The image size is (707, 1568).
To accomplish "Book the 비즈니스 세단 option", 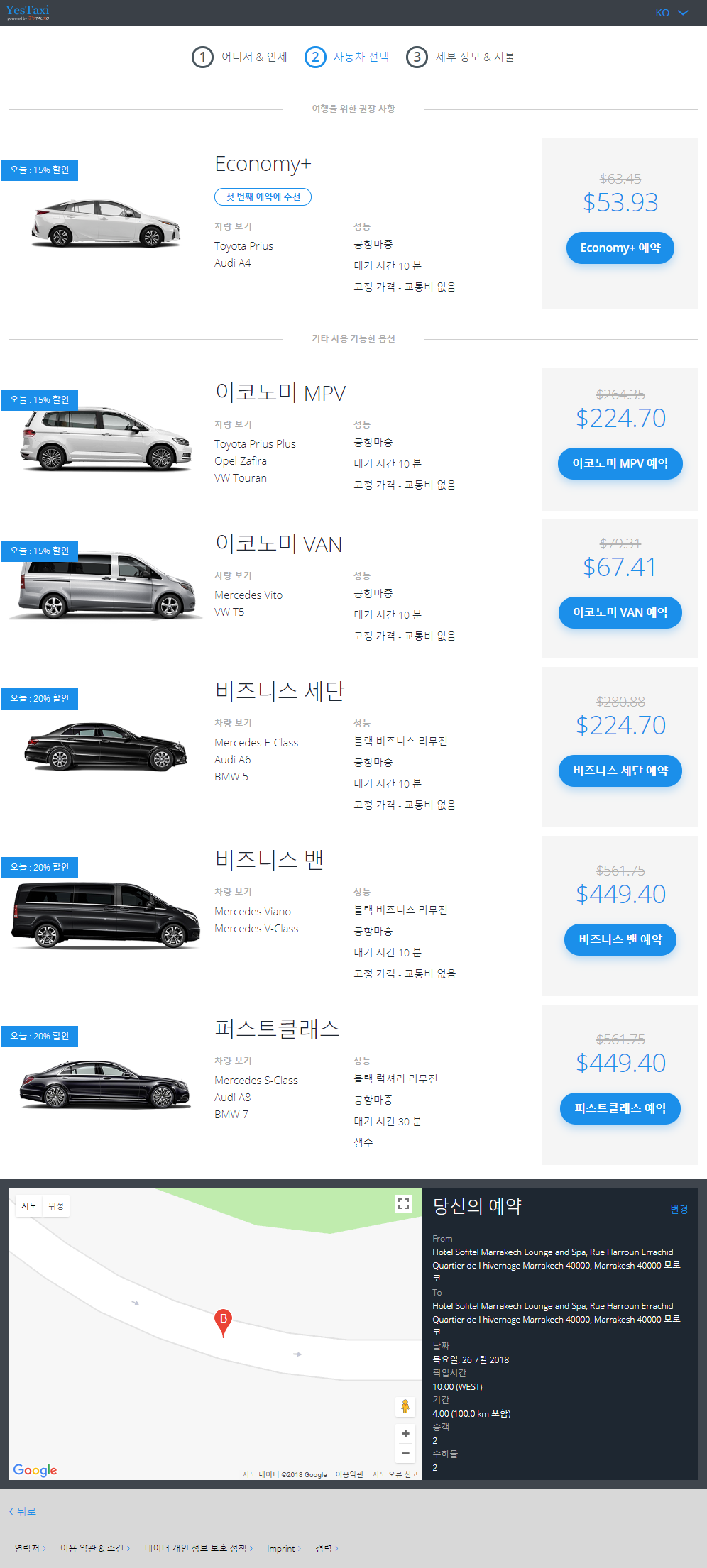I will click(620, 771).
